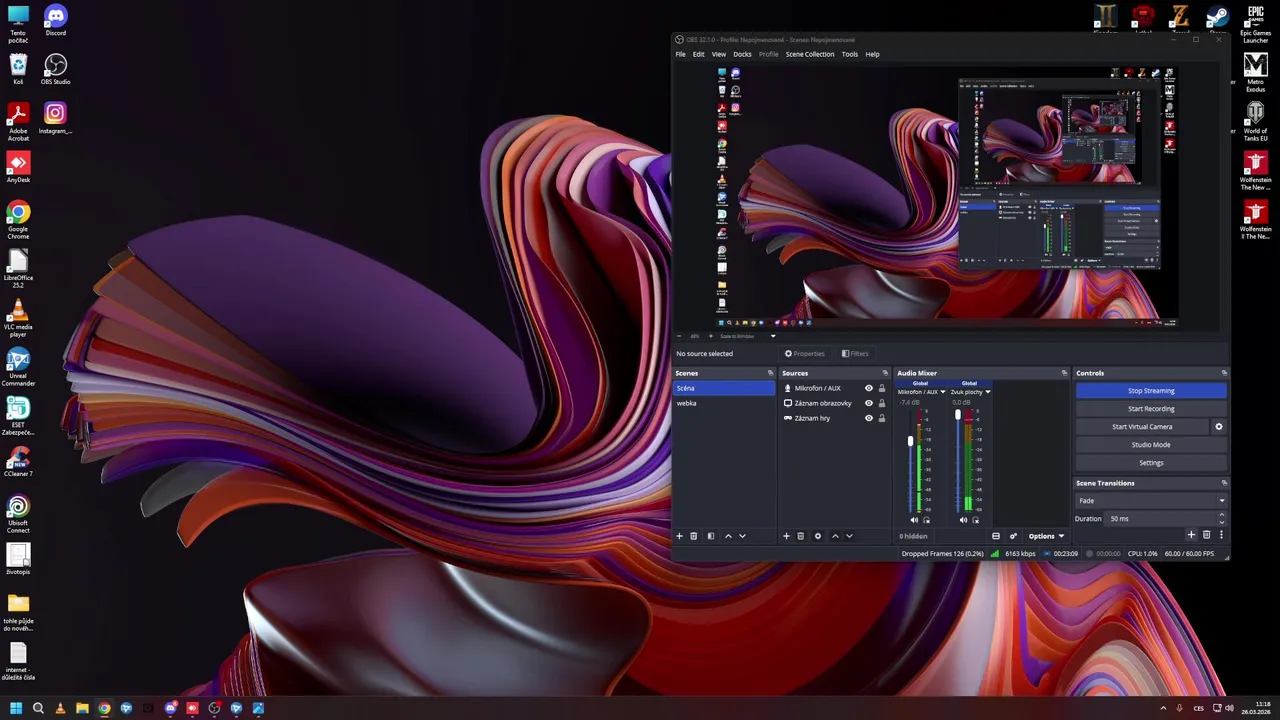Open transition properties three-dot menu

(1220, 535)
